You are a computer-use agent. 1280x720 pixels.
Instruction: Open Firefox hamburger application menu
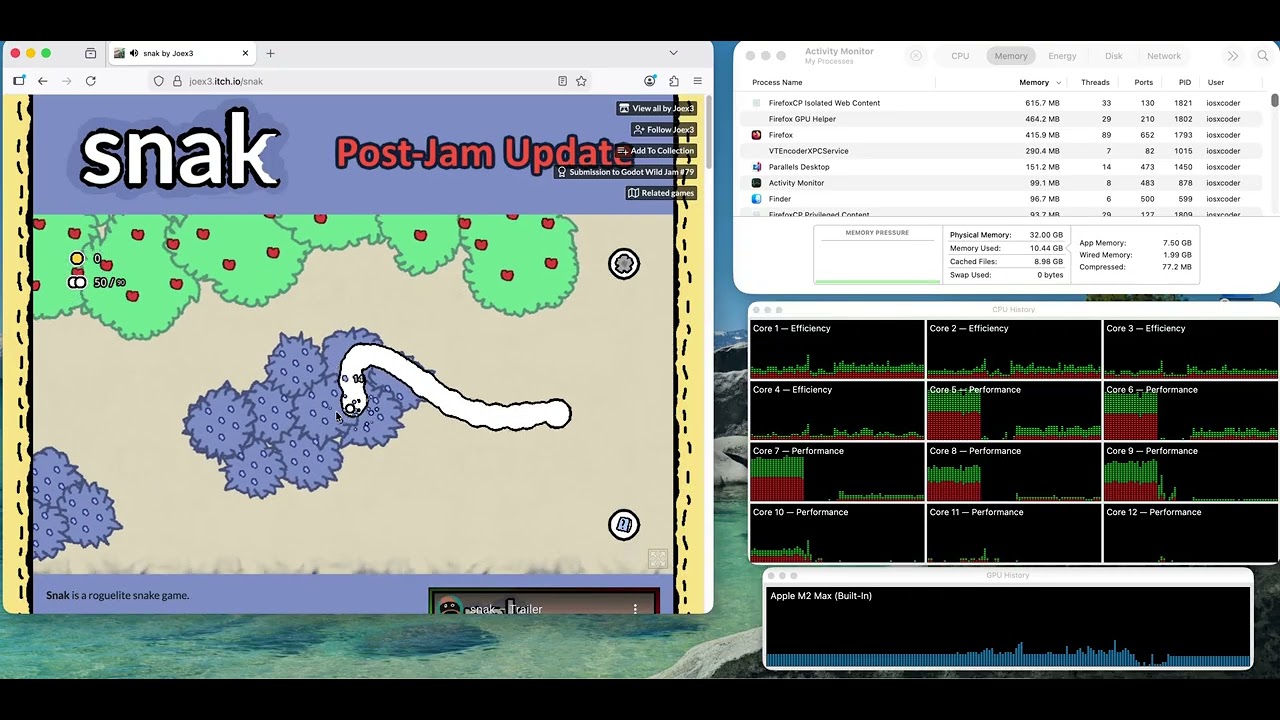coord(697,81)
